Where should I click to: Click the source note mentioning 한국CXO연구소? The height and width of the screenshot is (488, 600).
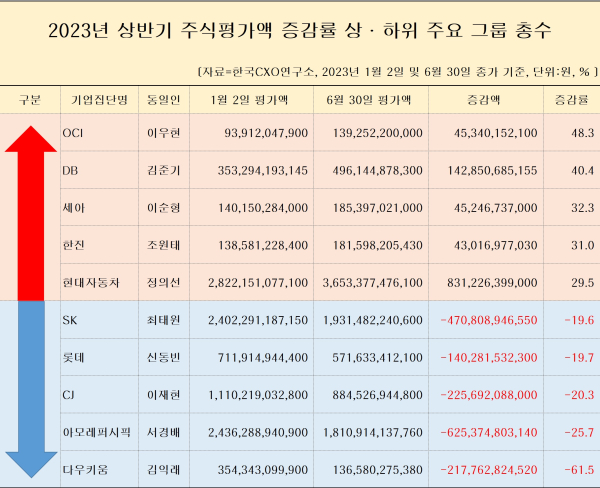(397, 72)
